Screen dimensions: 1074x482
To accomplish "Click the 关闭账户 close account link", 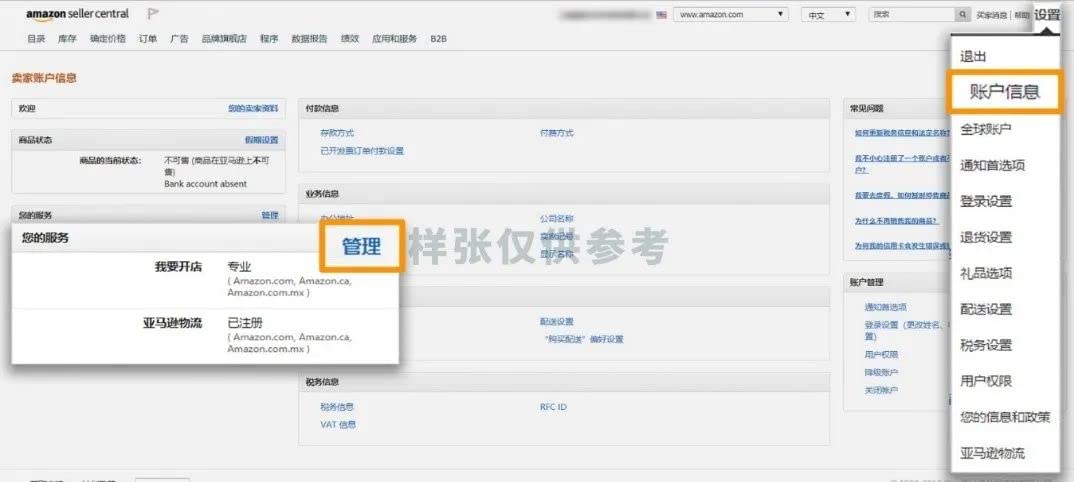I will pyautogui.click(x=881, y=390).
